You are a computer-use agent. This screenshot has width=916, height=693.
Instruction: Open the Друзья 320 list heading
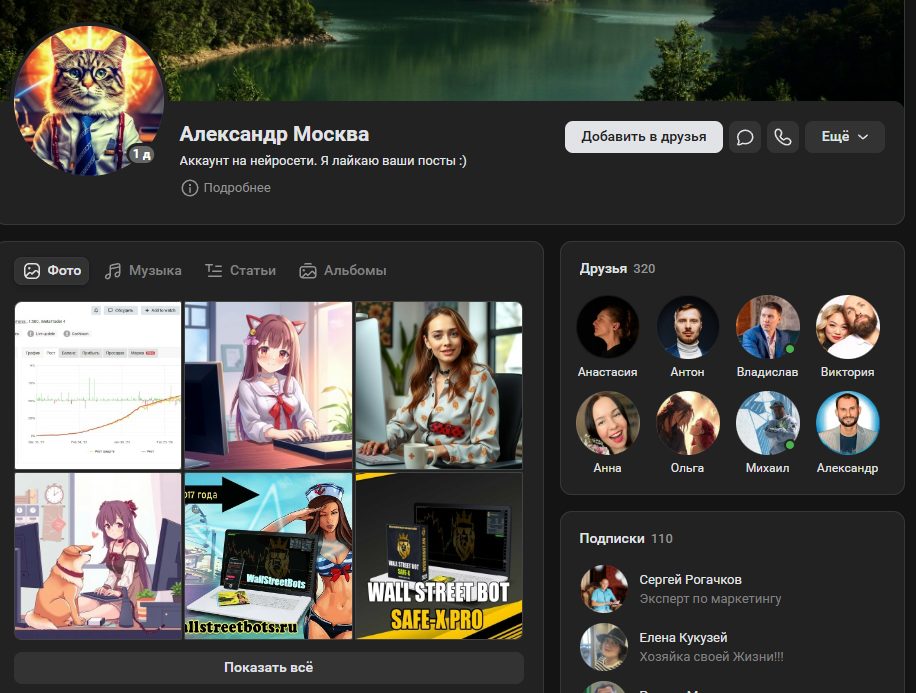617,269
